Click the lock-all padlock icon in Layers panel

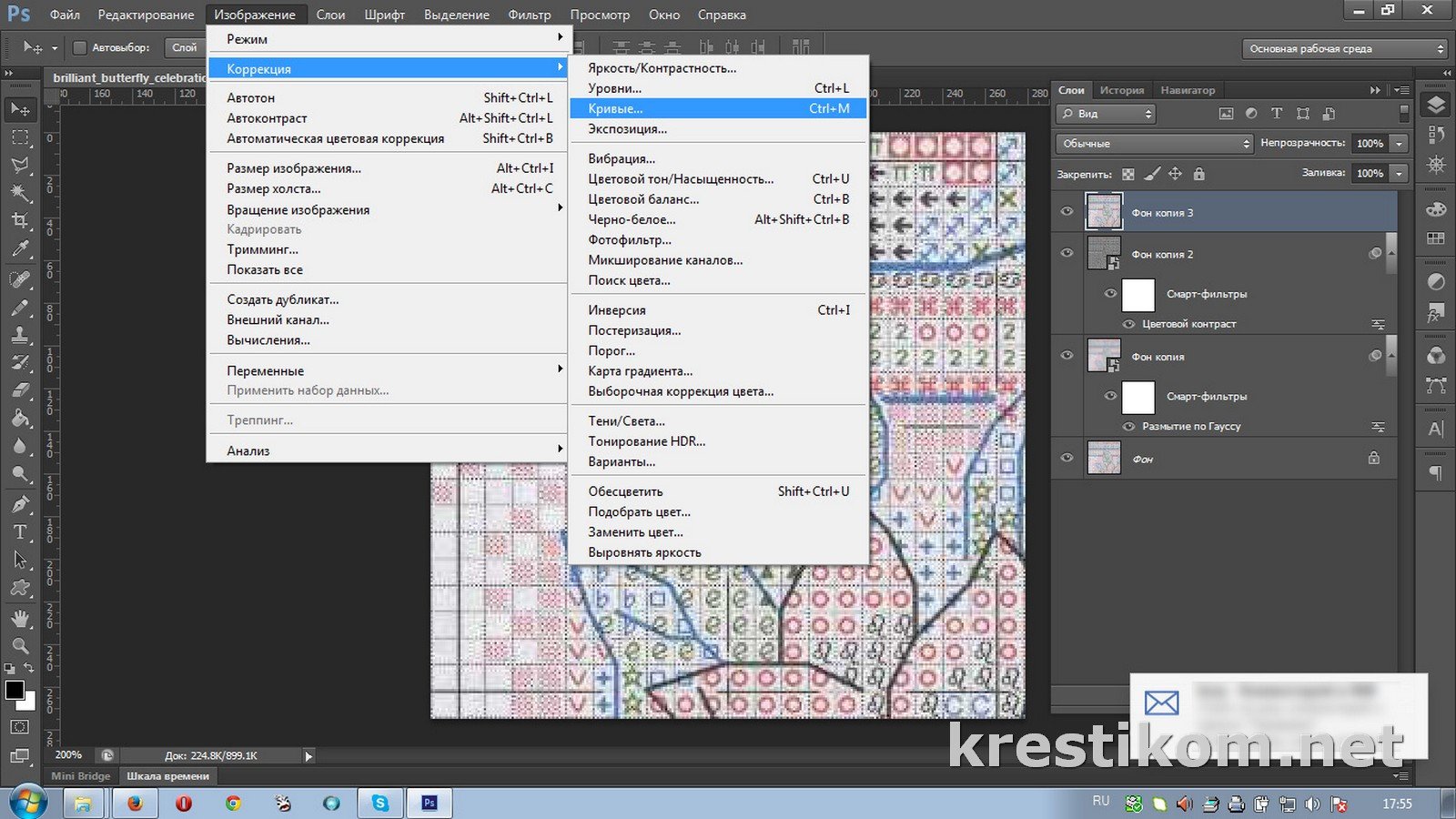pos(1198,174)
